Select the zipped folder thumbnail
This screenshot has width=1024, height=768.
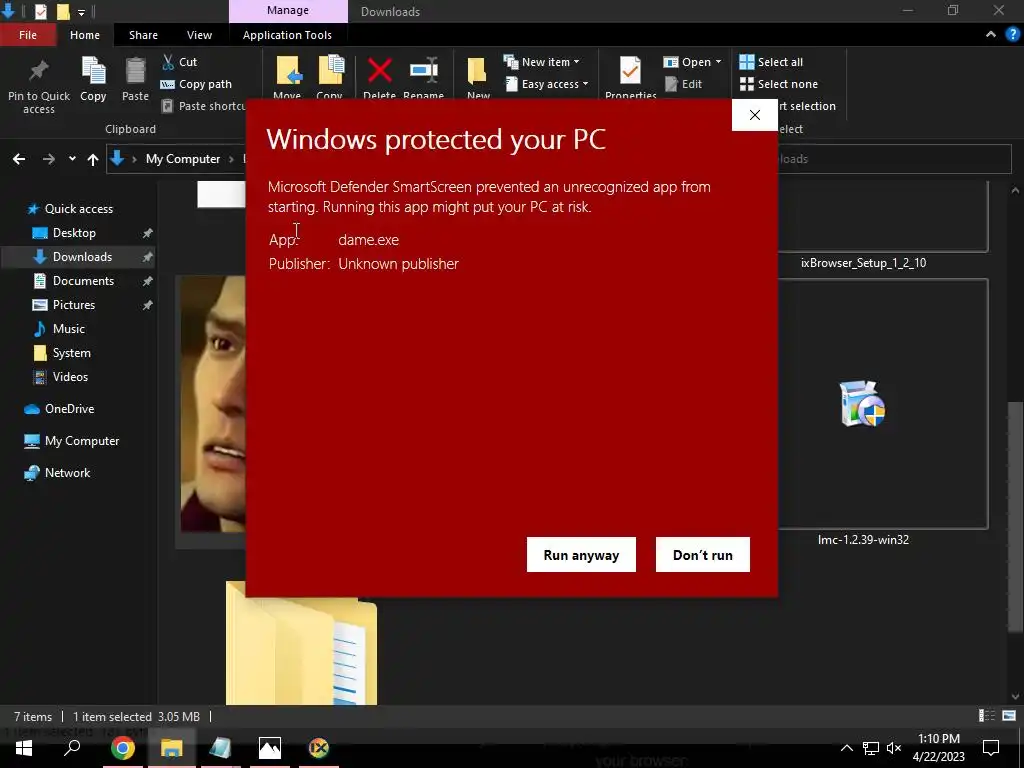302,643
